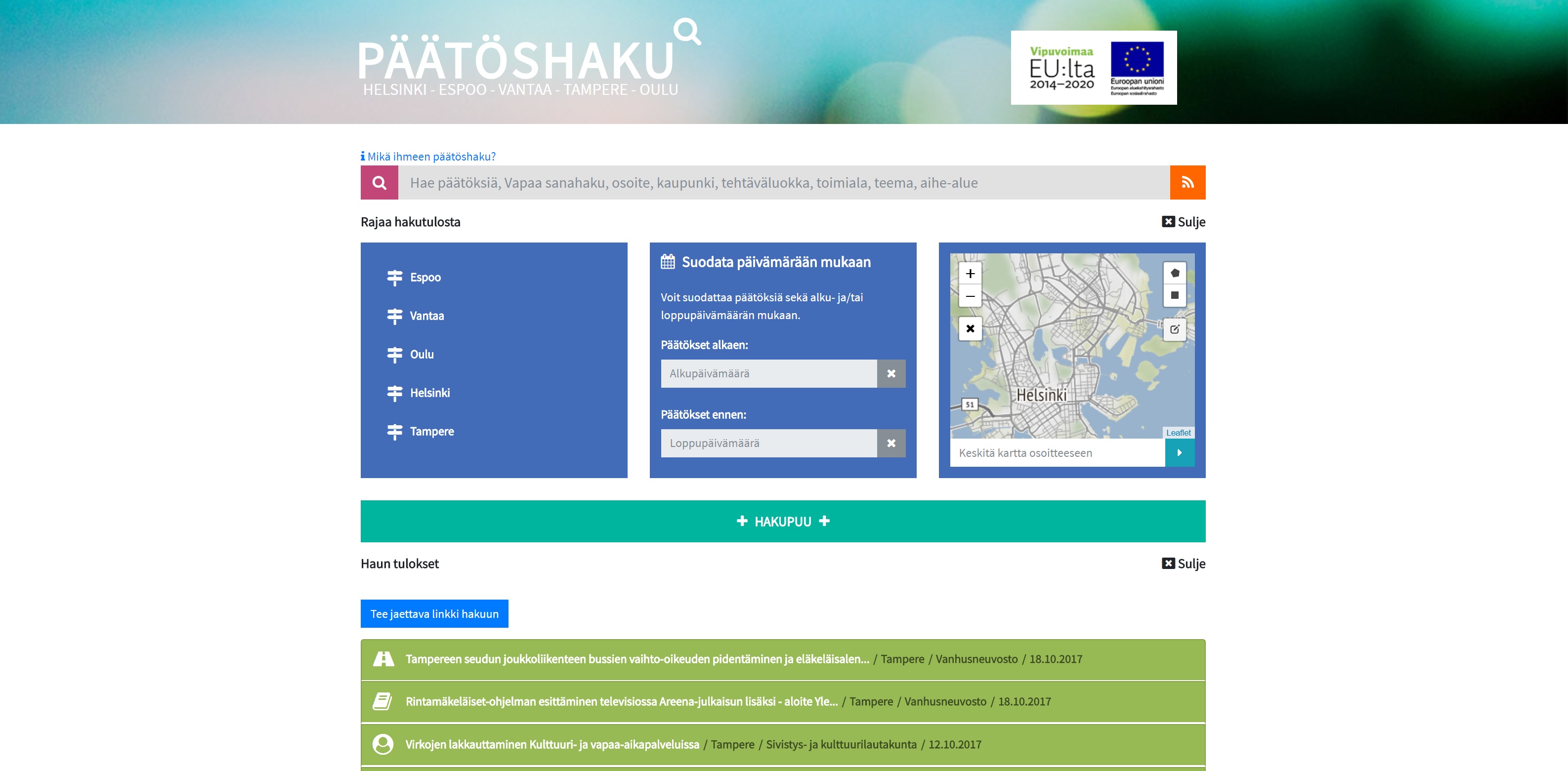Filter results by Oulu
Image resolution: width=1568 pixels, height=771 pixels.
pos(422,354)
